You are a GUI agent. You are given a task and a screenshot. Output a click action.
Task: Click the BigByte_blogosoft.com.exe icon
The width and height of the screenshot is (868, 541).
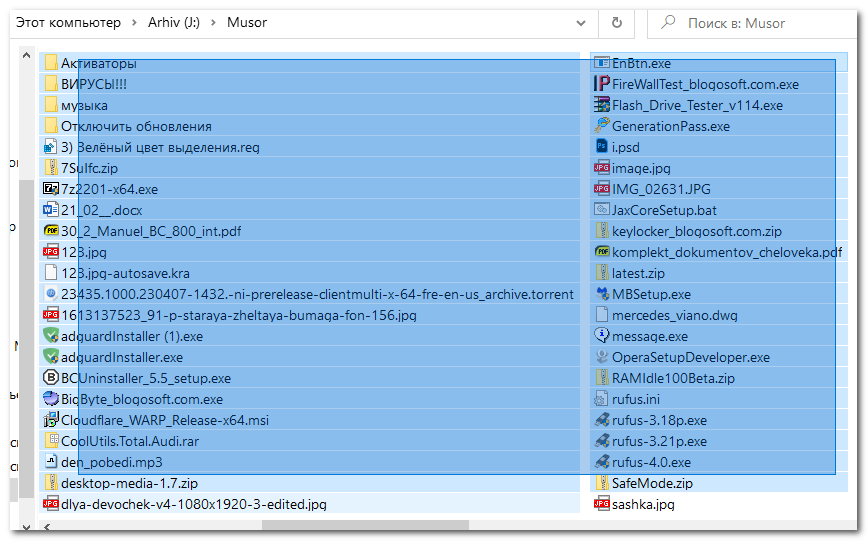pyautogui.click(x=51, y=399)
